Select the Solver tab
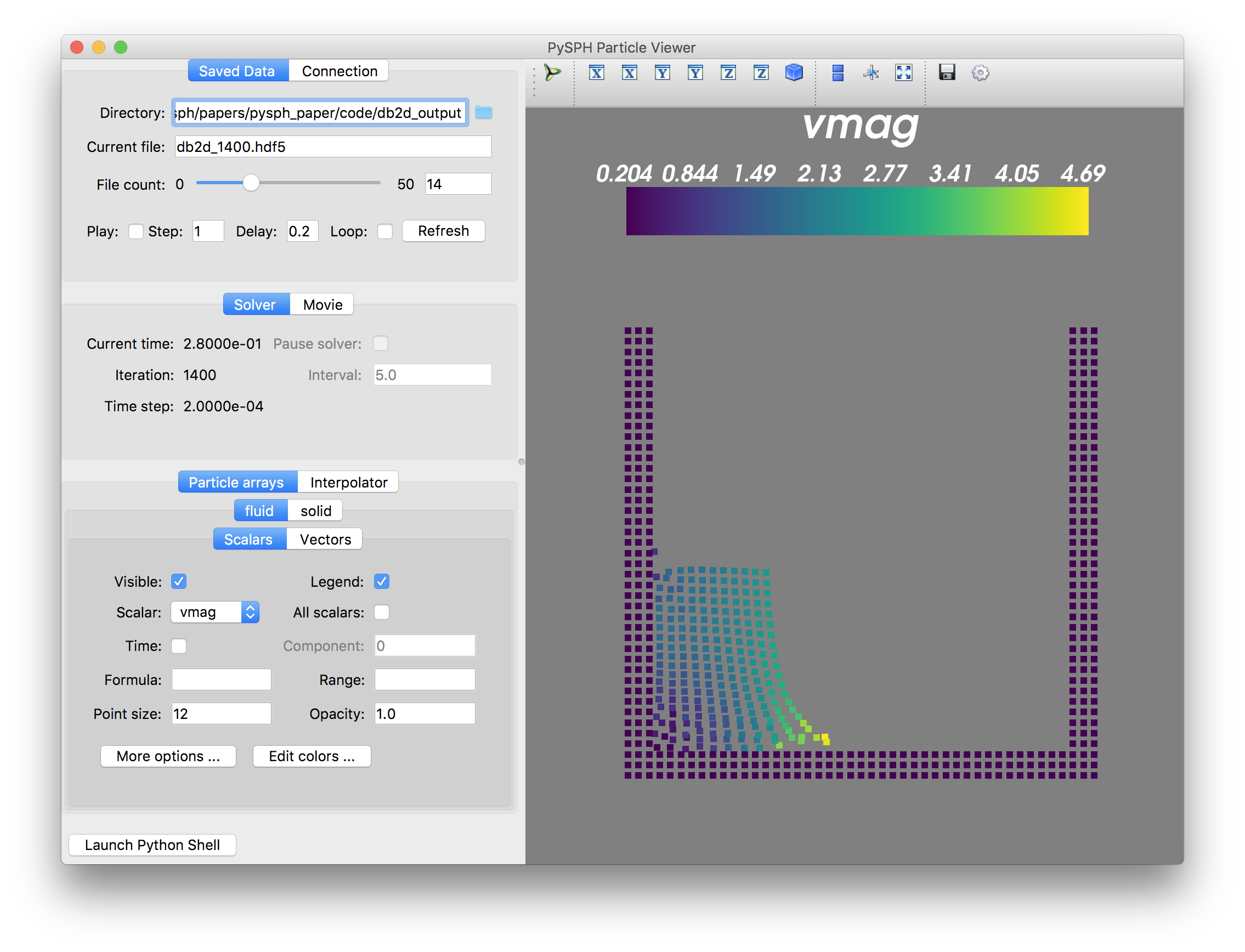1245x952 pixels. point(256,304)
